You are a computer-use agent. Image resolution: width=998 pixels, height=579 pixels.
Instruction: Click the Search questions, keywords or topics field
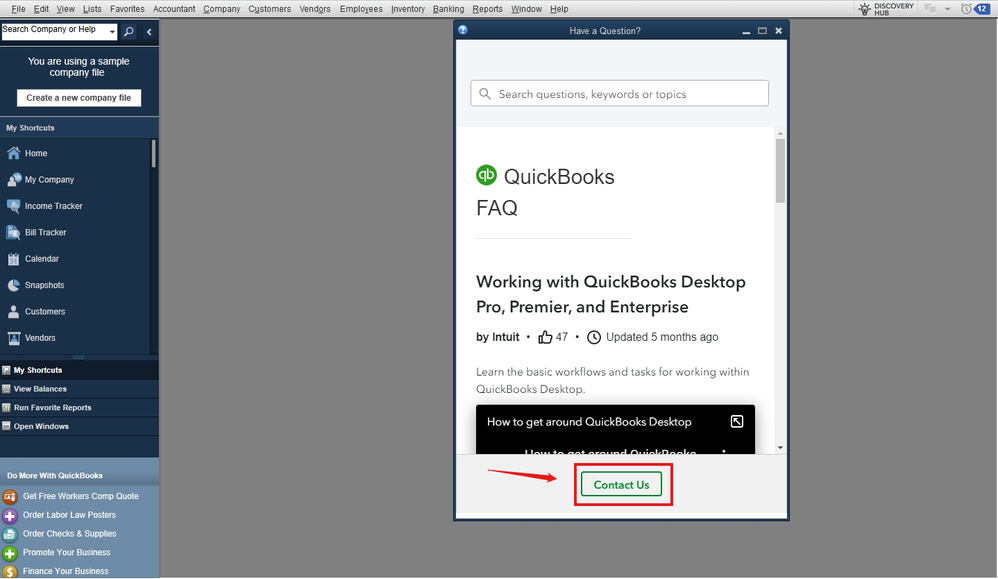tap(619, 94)
